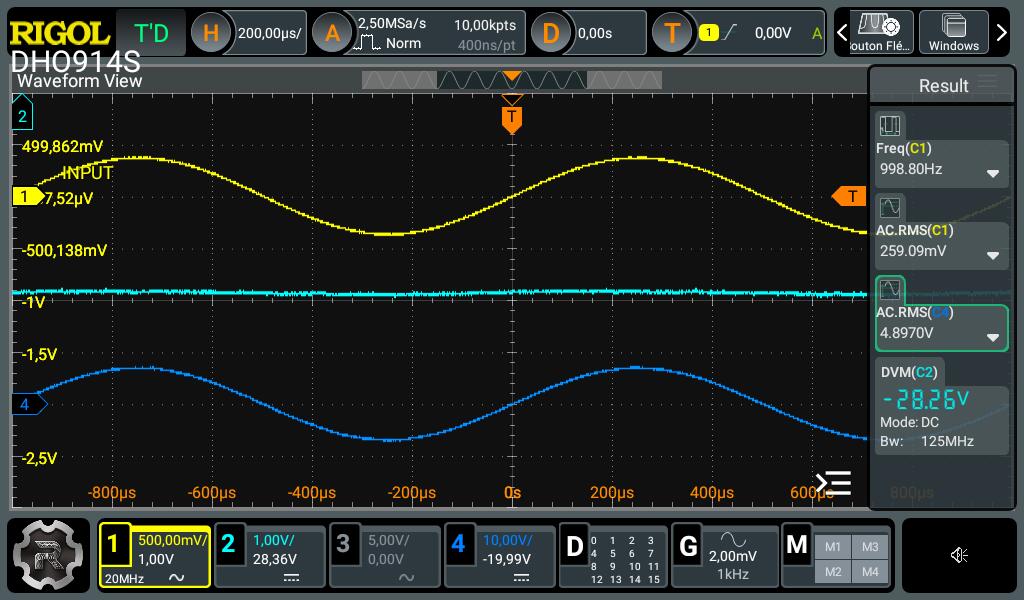1024x600 pixels.
Task: Toggle the beeper speaker icon
Action: coord(959,555)
